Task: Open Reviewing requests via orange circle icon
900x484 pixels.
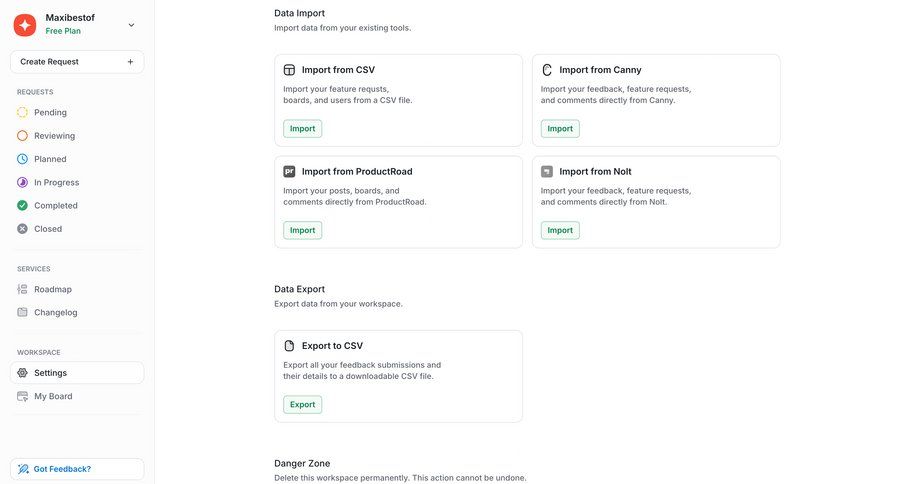Action: coord(23,136)
